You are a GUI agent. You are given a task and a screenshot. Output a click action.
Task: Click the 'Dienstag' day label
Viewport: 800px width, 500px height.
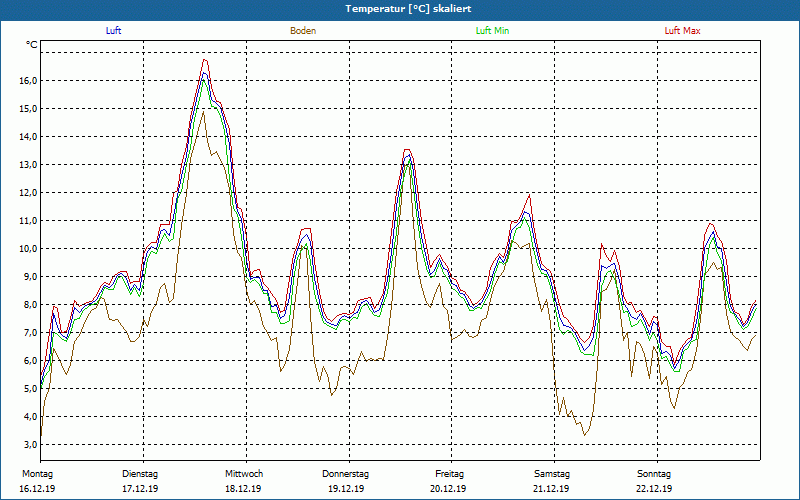point(140,474)
